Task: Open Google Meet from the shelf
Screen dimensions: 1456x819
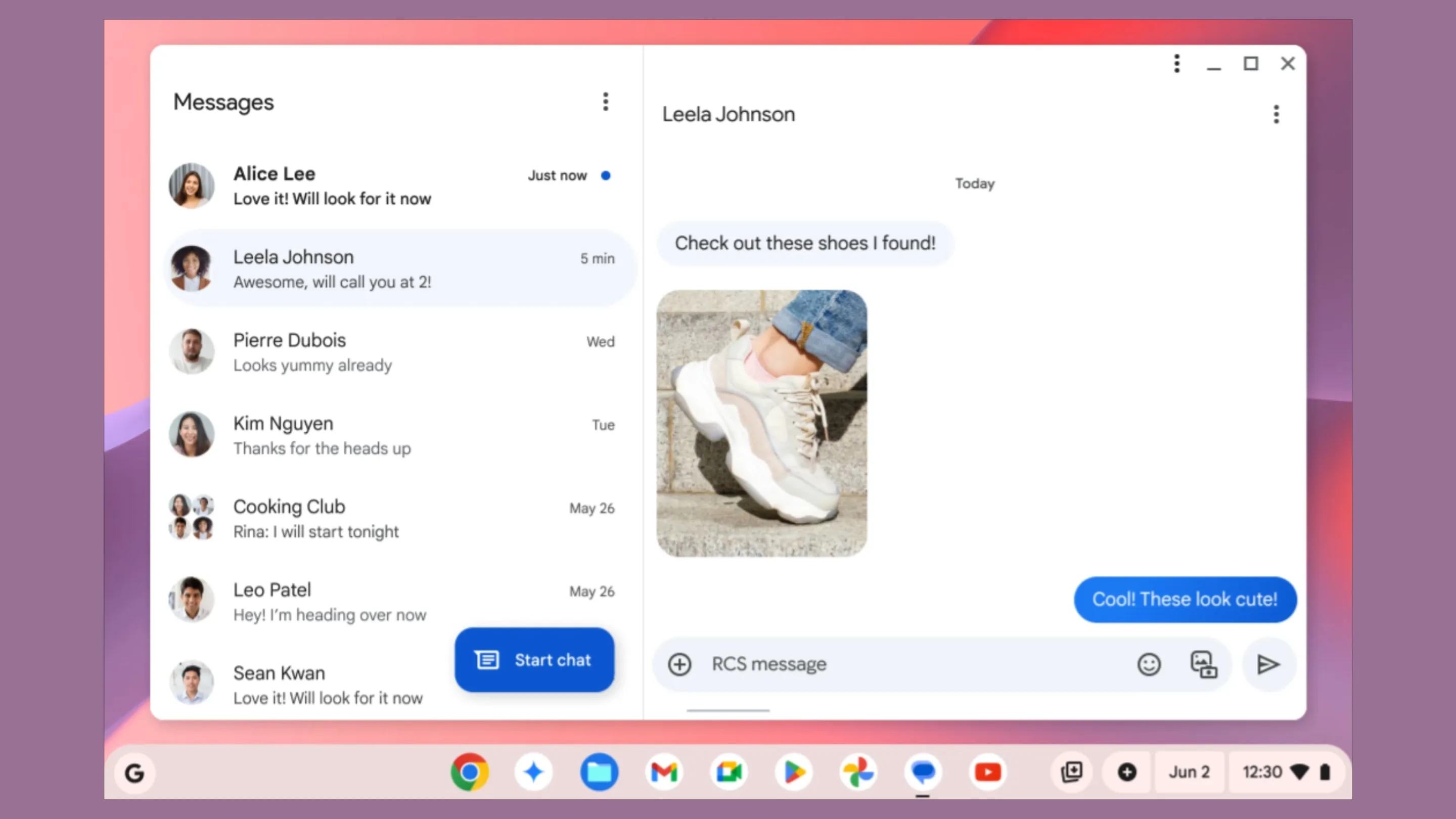Action: pyautogui.click(x=729, y=772)
